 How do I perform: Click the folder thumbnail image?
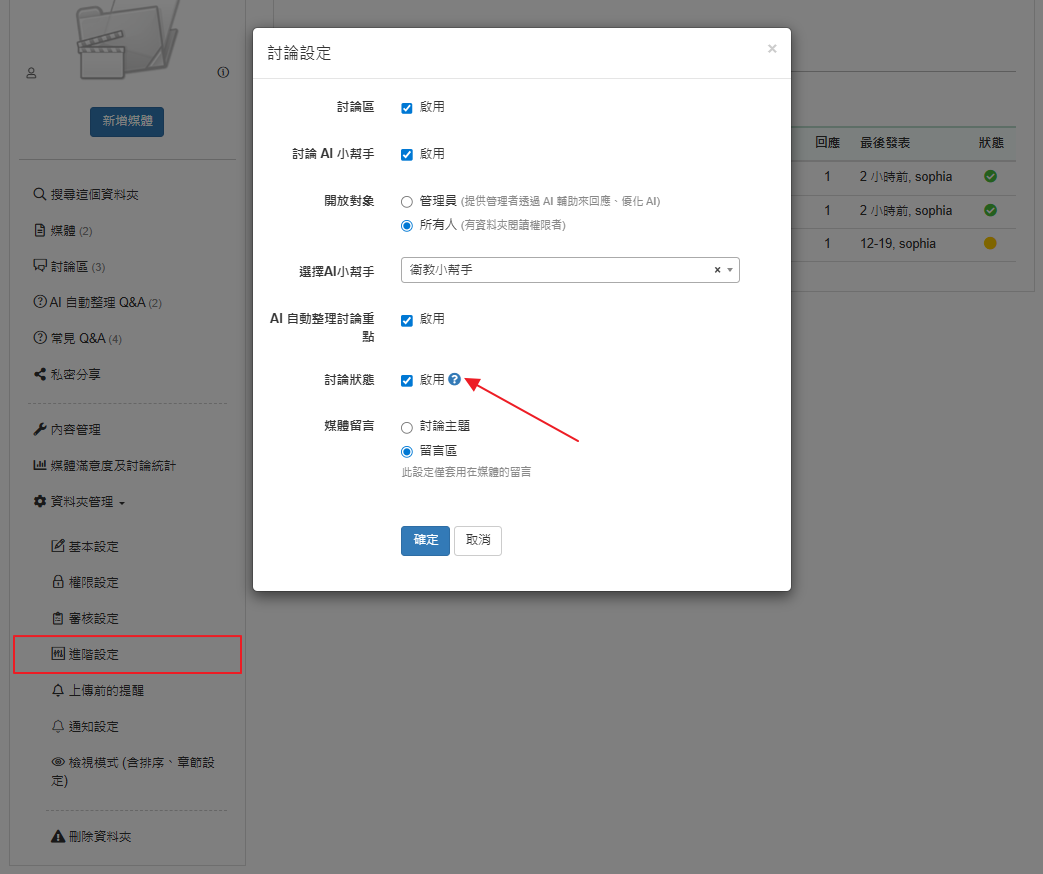pyautogui.click(x=126, y=39)
